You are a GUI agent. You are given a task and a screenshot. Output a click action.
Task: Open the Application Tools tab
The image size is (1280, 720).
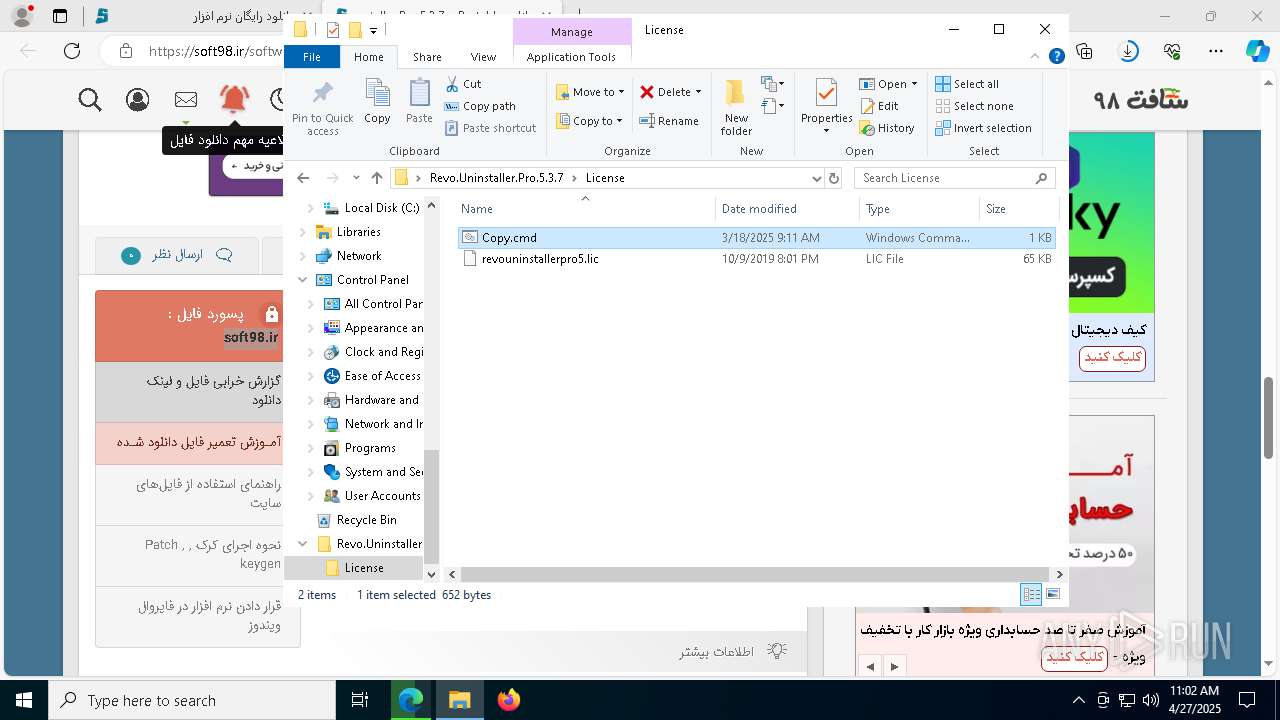tap(571, 57)
